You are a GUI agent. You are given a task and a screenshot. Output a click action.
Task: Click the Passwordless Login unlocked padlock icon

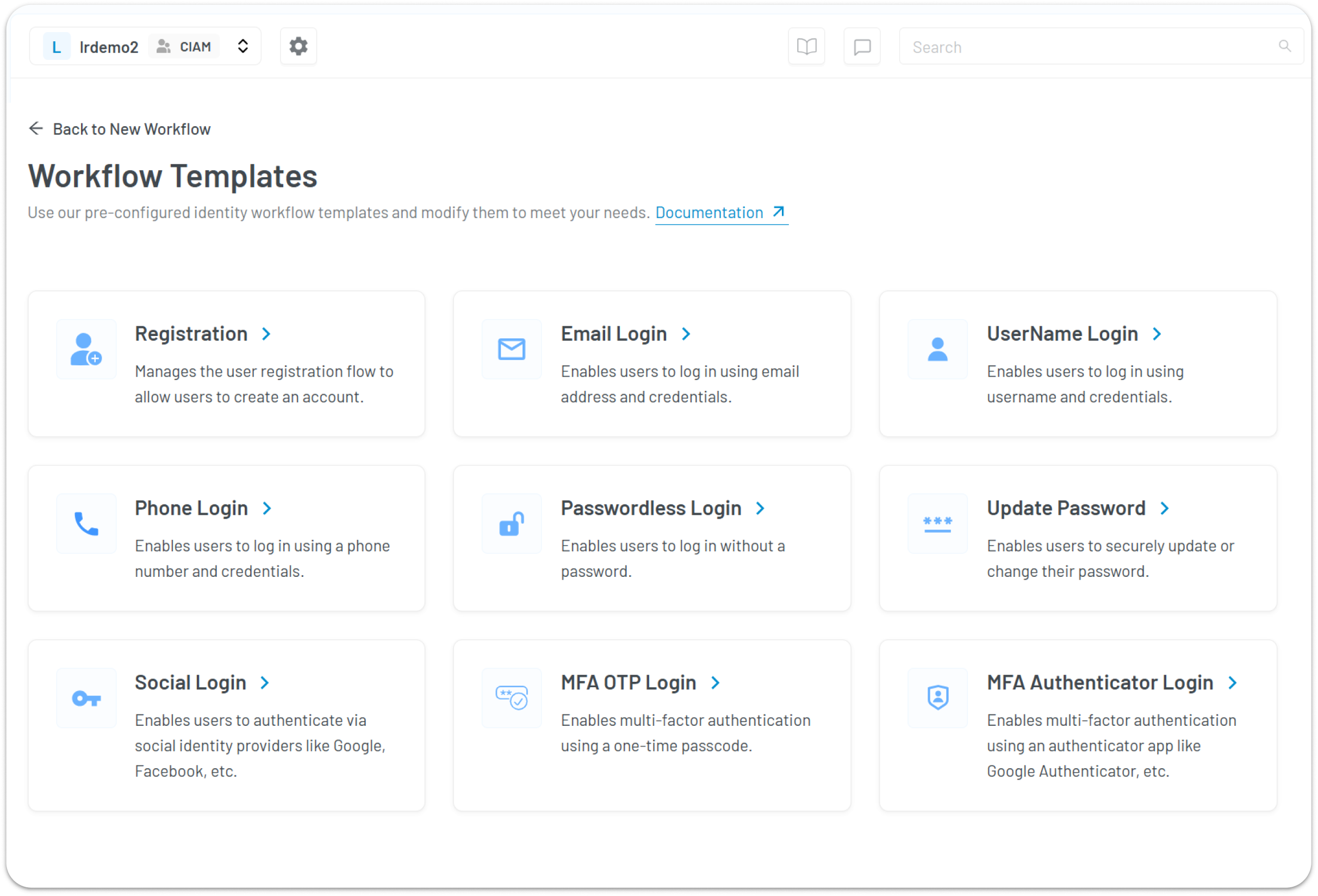click(512, 524)
